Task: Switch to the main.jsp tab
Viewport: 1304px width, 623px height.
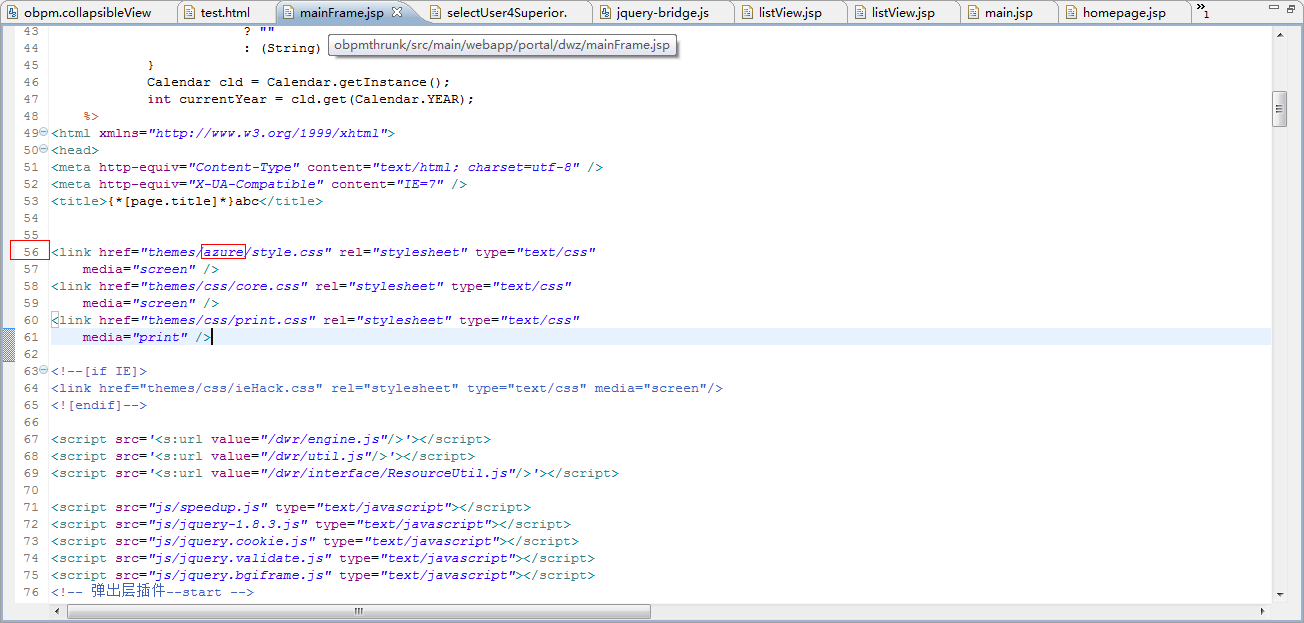Action: pos(1008,13)
